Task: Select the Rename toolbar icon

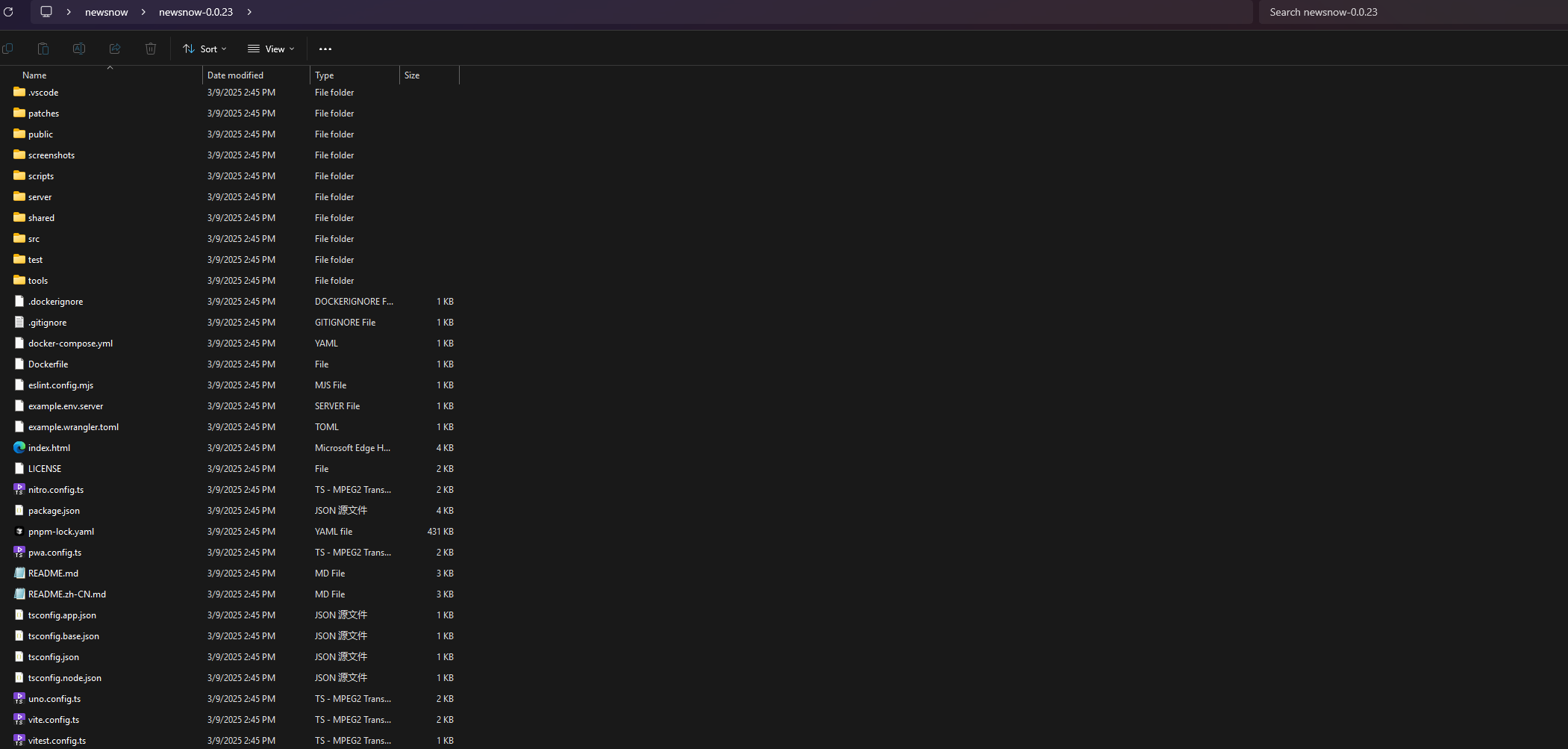Action: pyautogui.click(x=78, y=48)
